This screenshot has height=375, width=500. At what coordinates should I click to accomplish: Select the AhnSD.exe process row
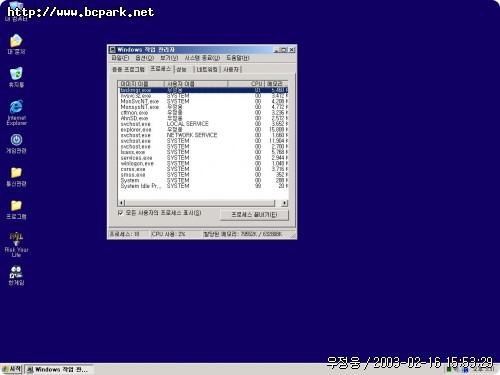coord(203,118)
